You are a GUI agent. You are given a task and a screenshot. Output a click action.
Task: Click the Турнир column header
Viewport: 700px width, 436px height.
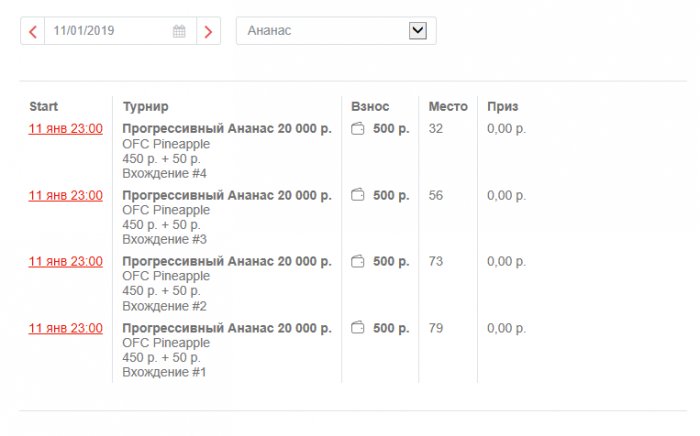point(145,106)
